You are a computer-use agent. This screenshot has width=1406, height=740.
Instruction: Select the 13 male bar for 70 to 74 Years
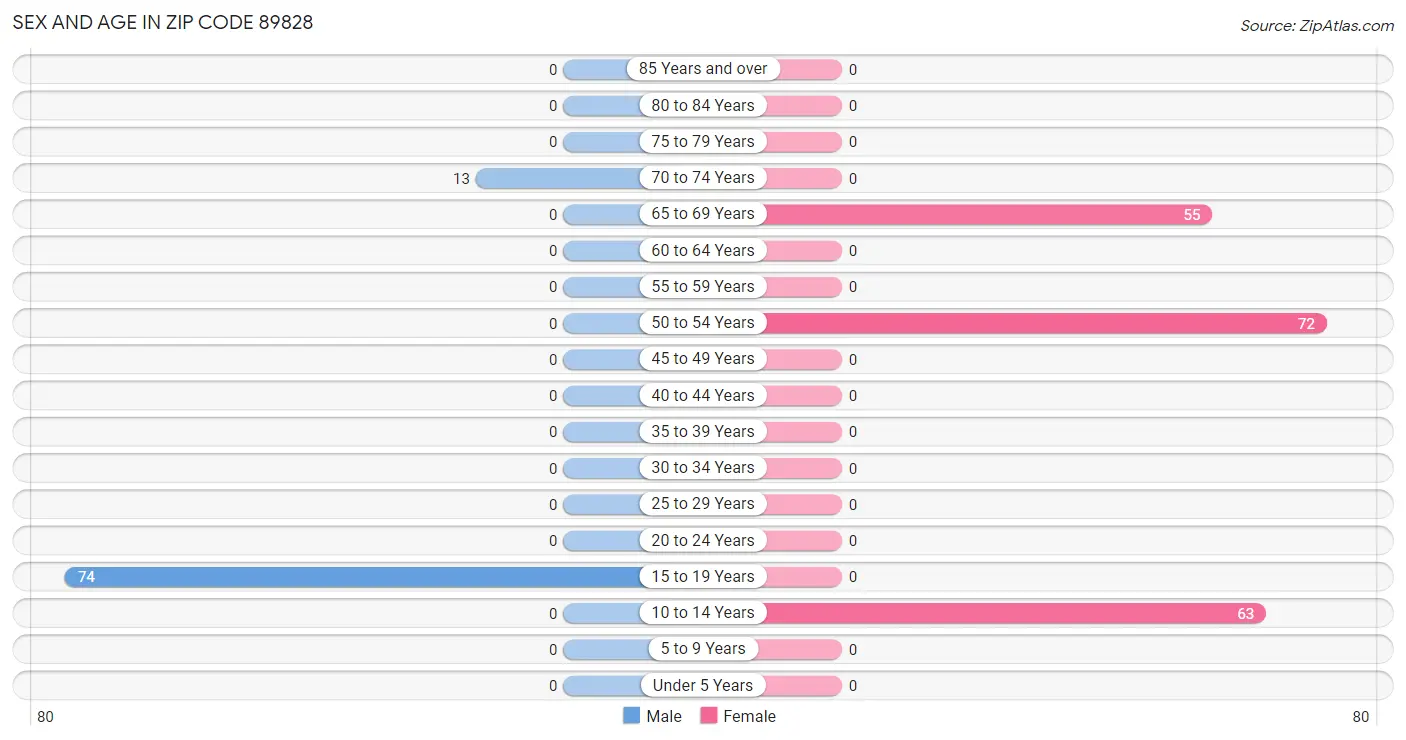[559, 178]
